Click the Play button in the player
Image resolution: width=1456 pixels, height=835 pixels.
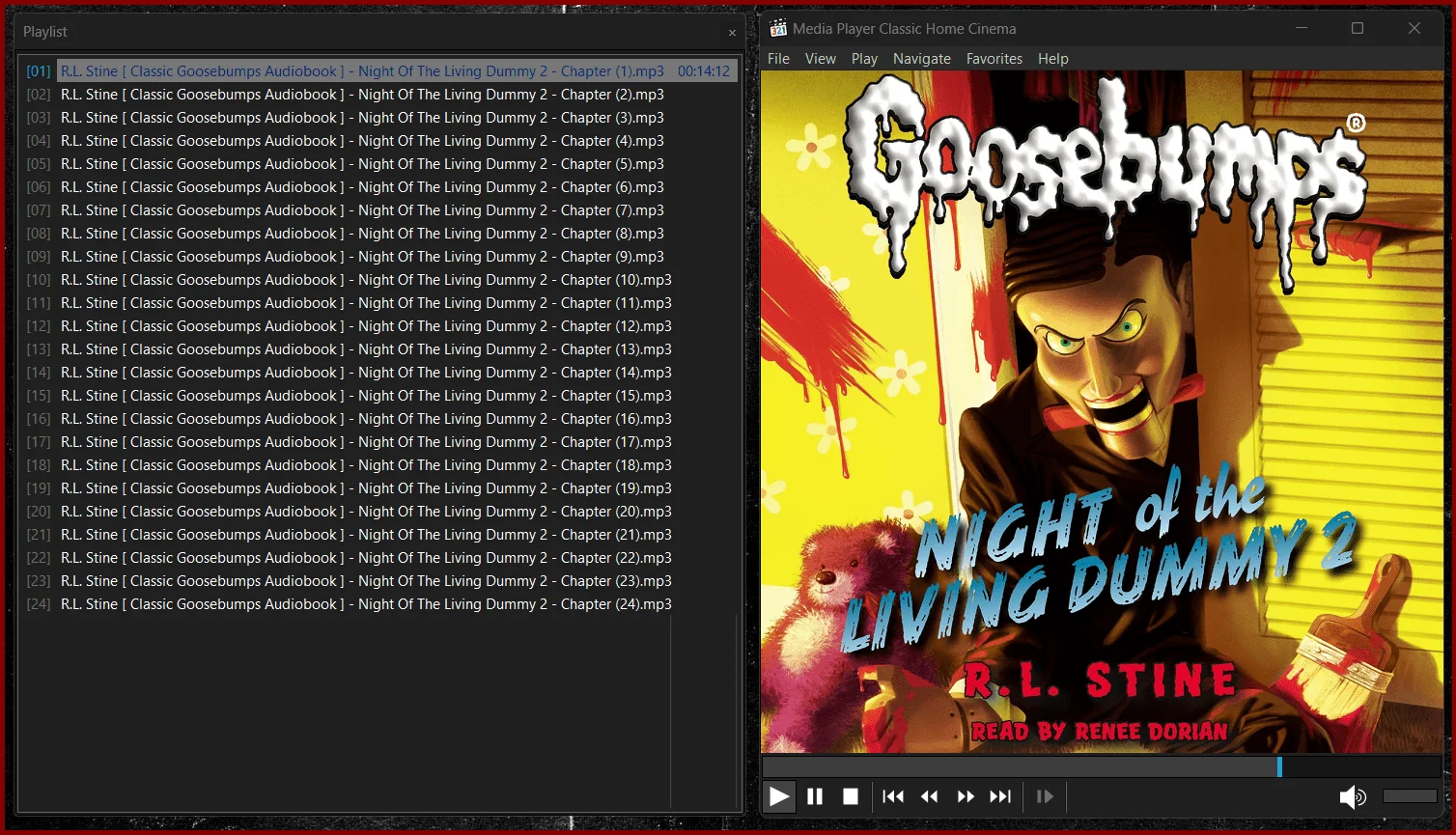coord(779,796)
